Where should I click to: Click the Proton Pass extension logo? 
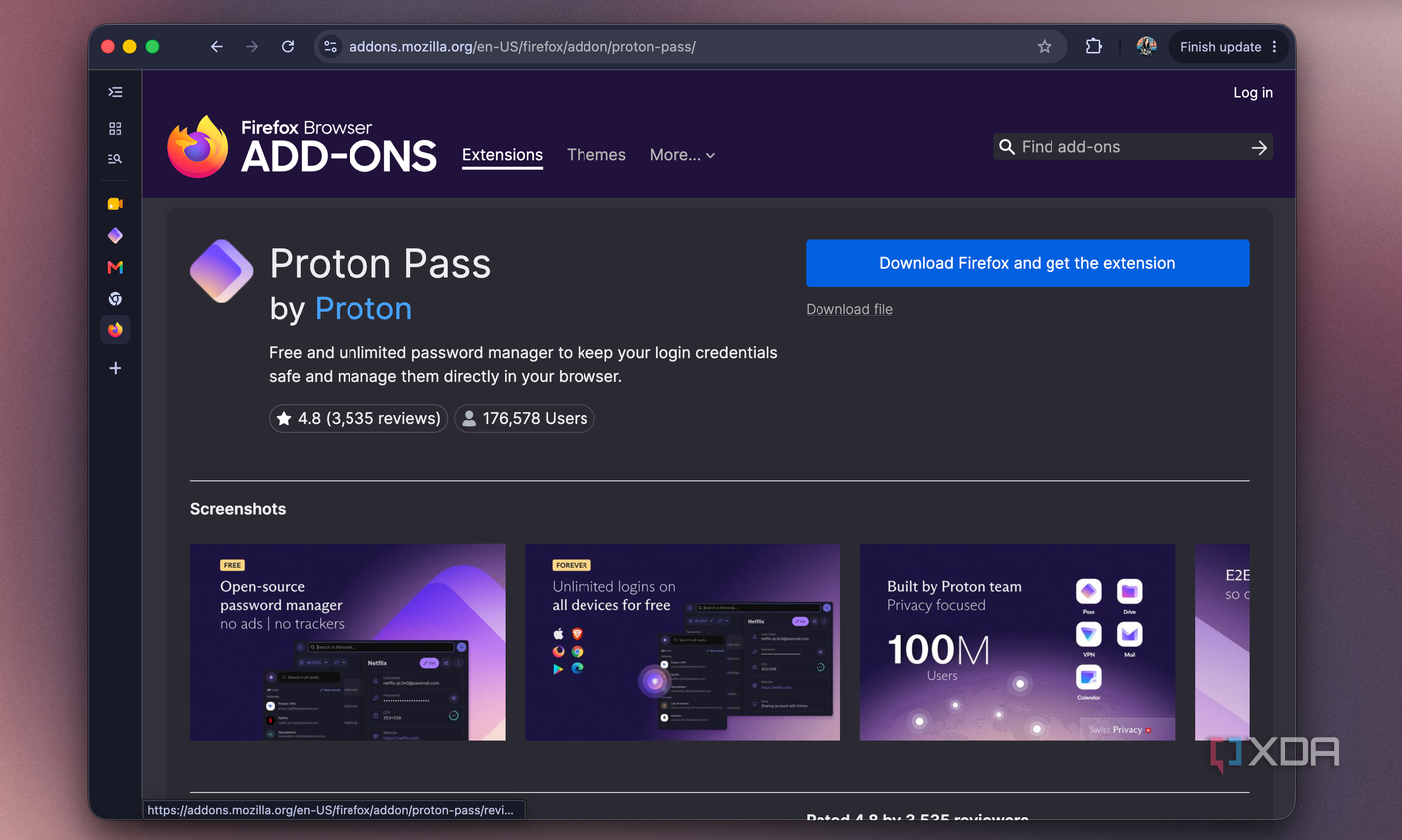[221, 271]
